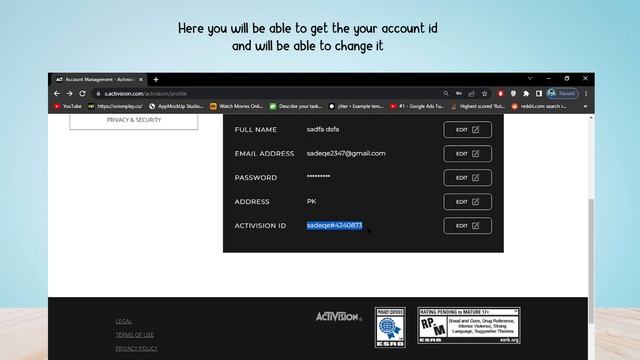
Task: Minimize the Chrome window
Action: pos(549,78)
